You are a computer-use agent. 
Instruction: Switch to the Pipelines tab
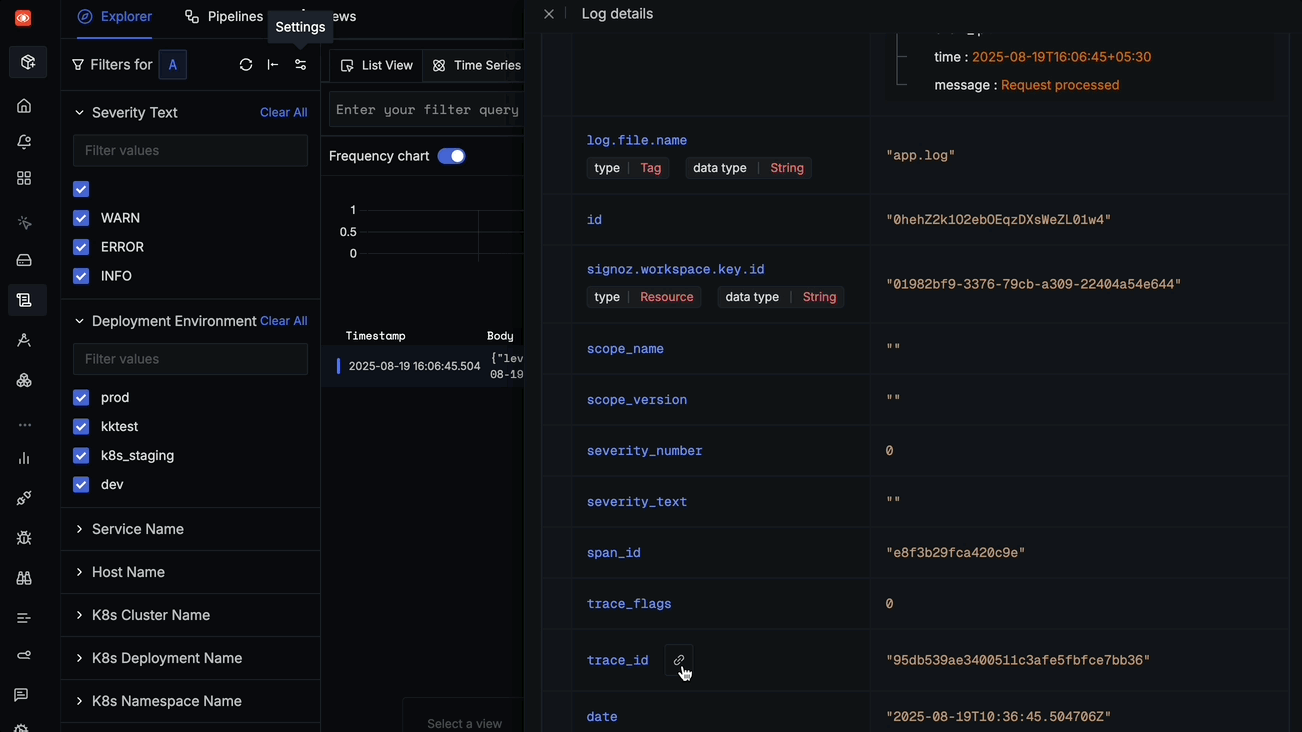(x=224, y=17)
